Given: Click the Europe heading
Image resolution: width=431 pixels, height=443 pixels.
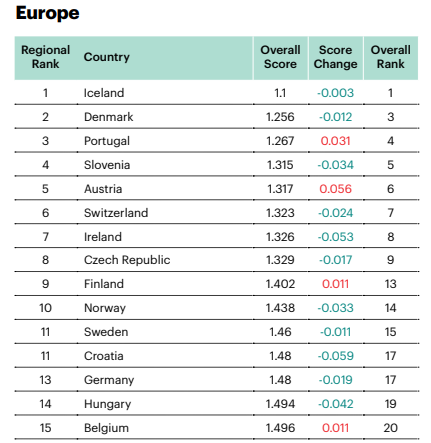Looking at the screenshot, I should pyautogui.click(x=47, y=13).
